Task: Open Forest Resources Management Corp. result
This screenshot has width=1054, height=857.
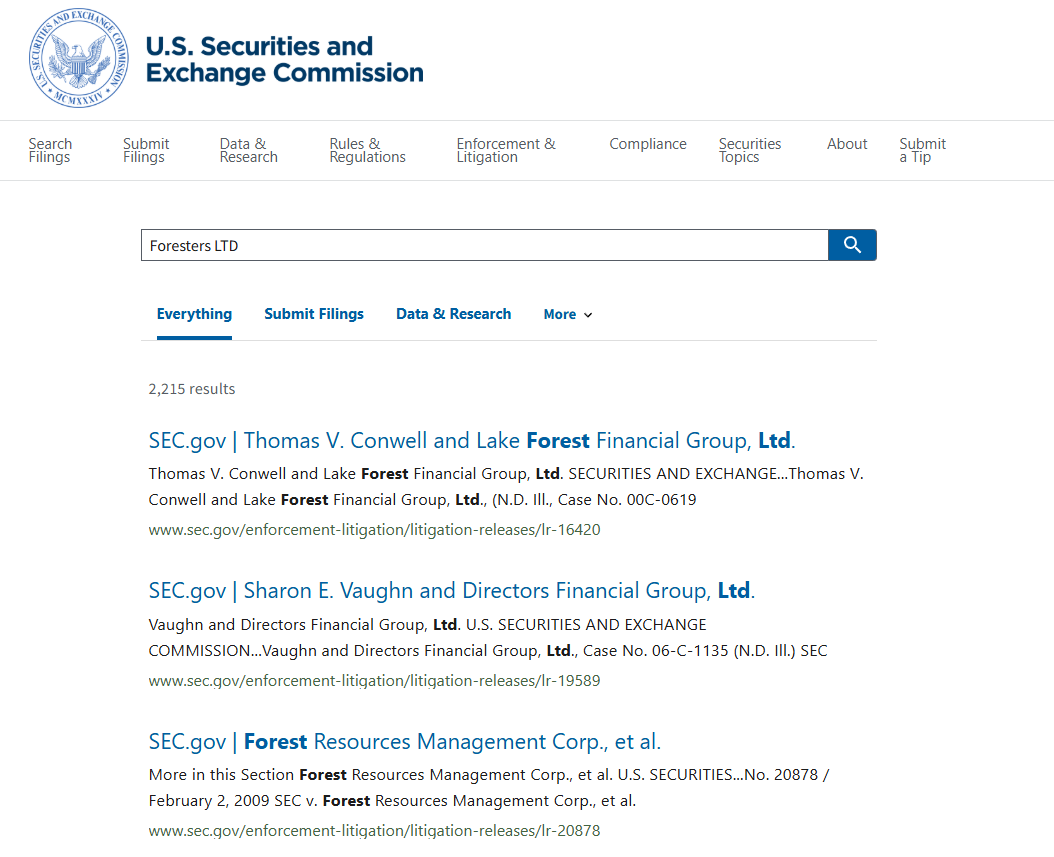Action: 404,742
